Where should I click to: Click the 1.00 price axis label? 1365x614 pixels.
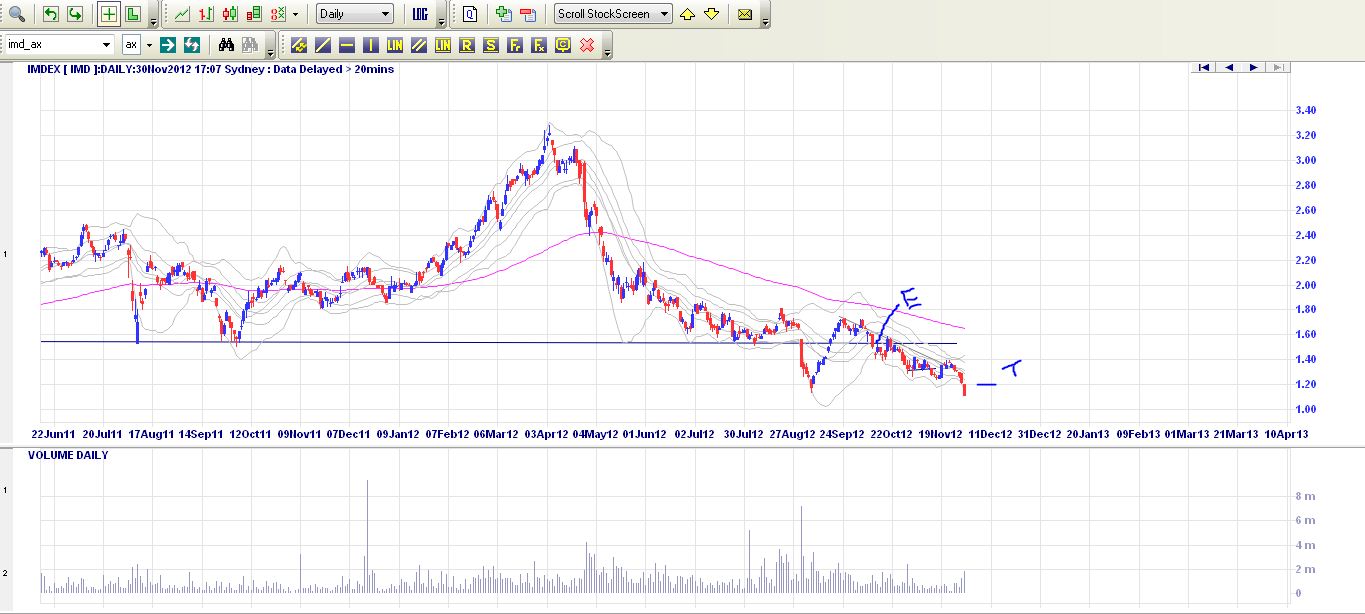1305,409
